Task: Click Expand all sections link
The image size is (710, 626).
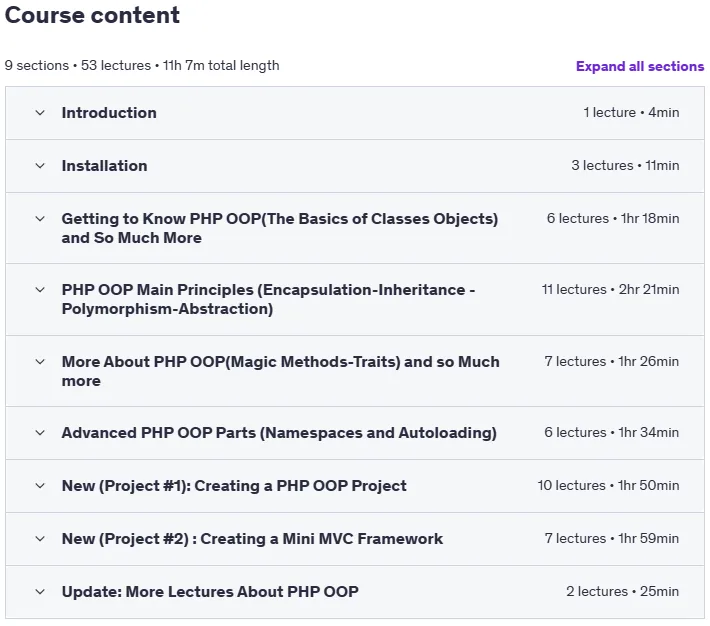Action: point(640,67)
